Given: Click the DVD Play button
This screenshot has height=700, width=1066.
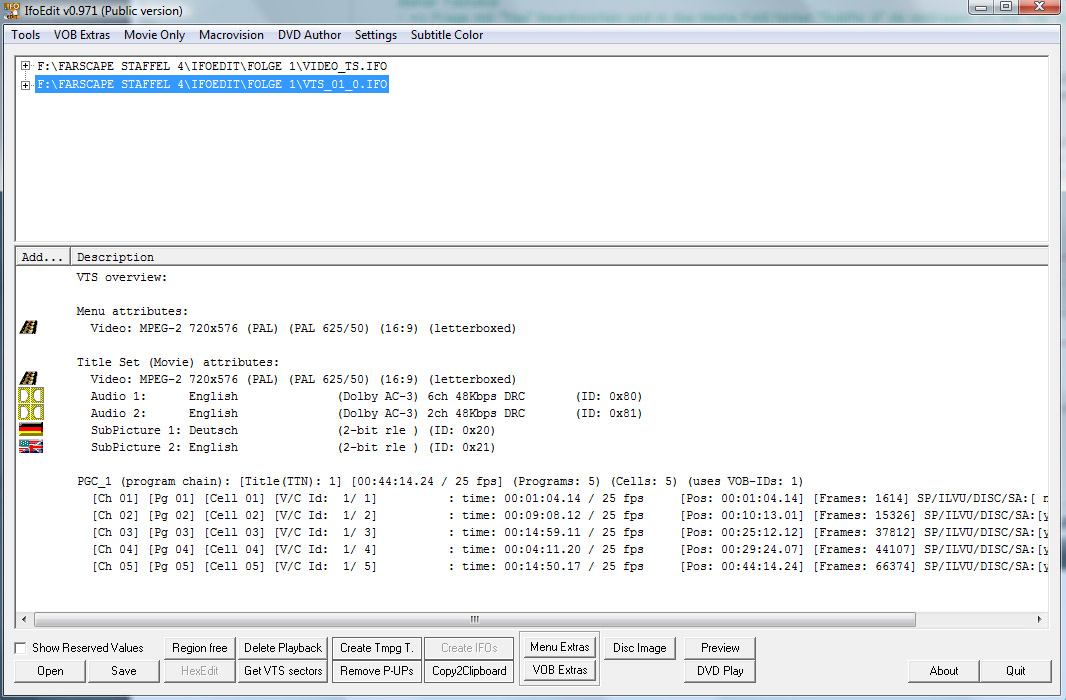Looking at the screenshot, I should (x=720, y=671).
